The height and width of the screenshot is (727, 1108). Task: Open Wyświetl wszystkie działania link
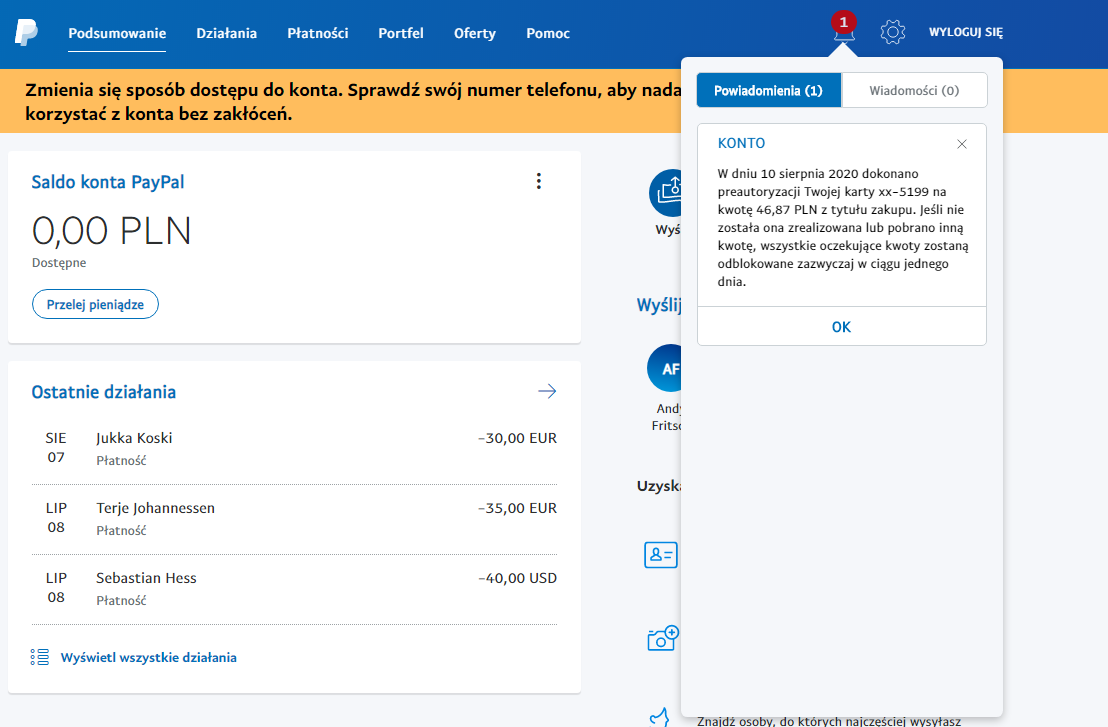pos(148,658)
